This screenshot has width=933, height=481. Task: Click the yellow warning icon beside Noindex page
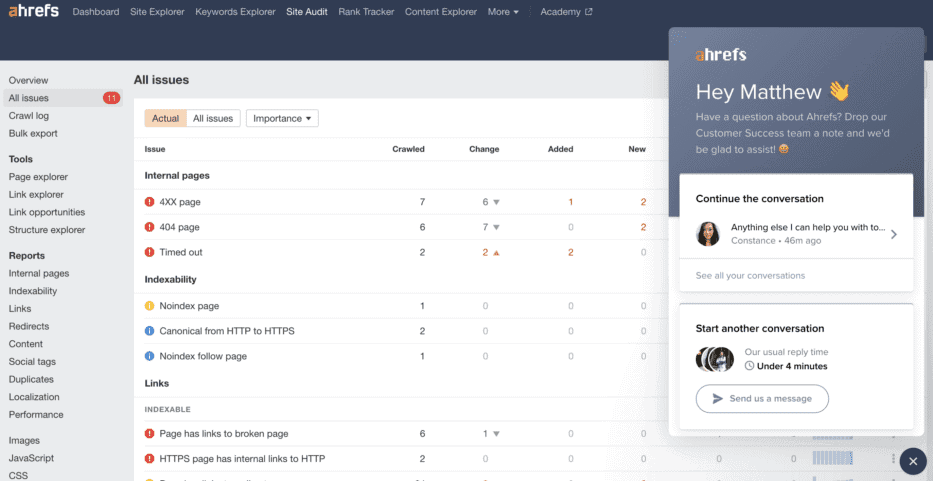[x=149, y=306]
